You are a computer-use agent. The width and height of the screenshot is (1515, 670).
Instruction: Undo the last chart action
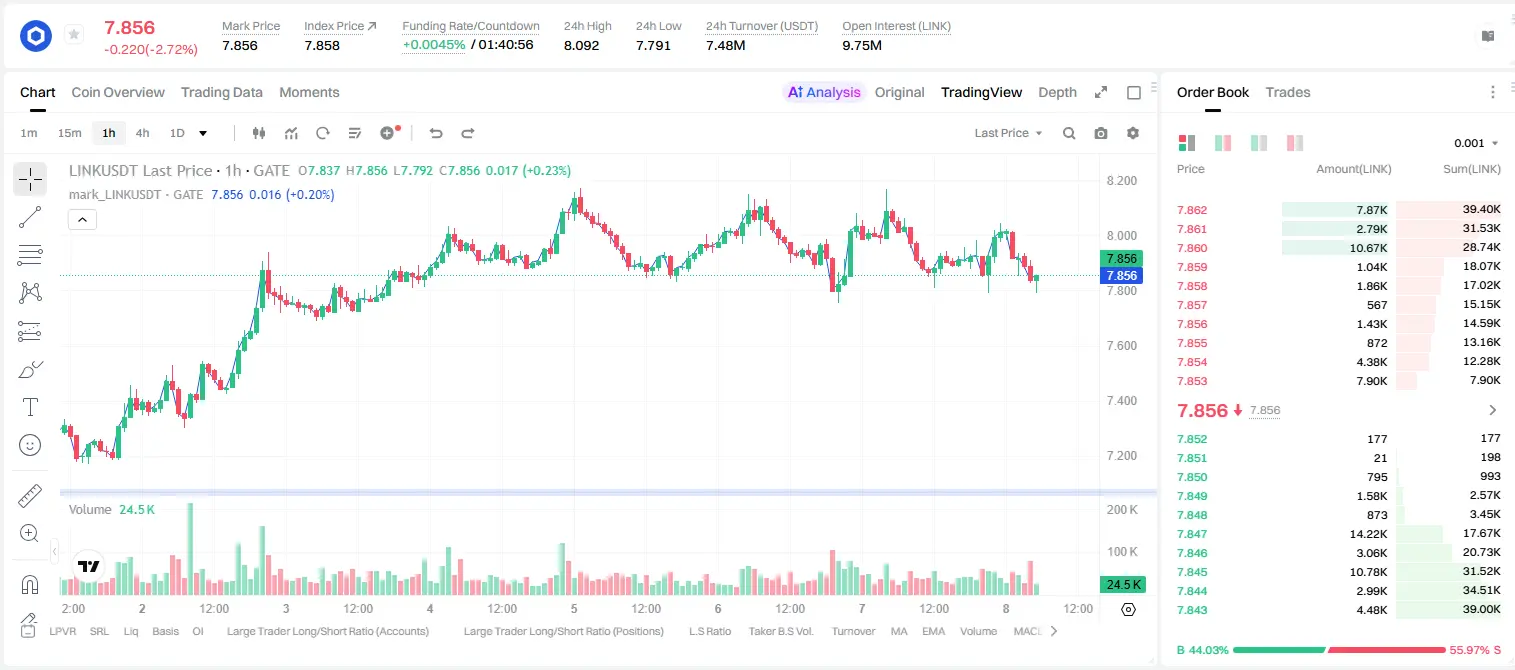436,133
